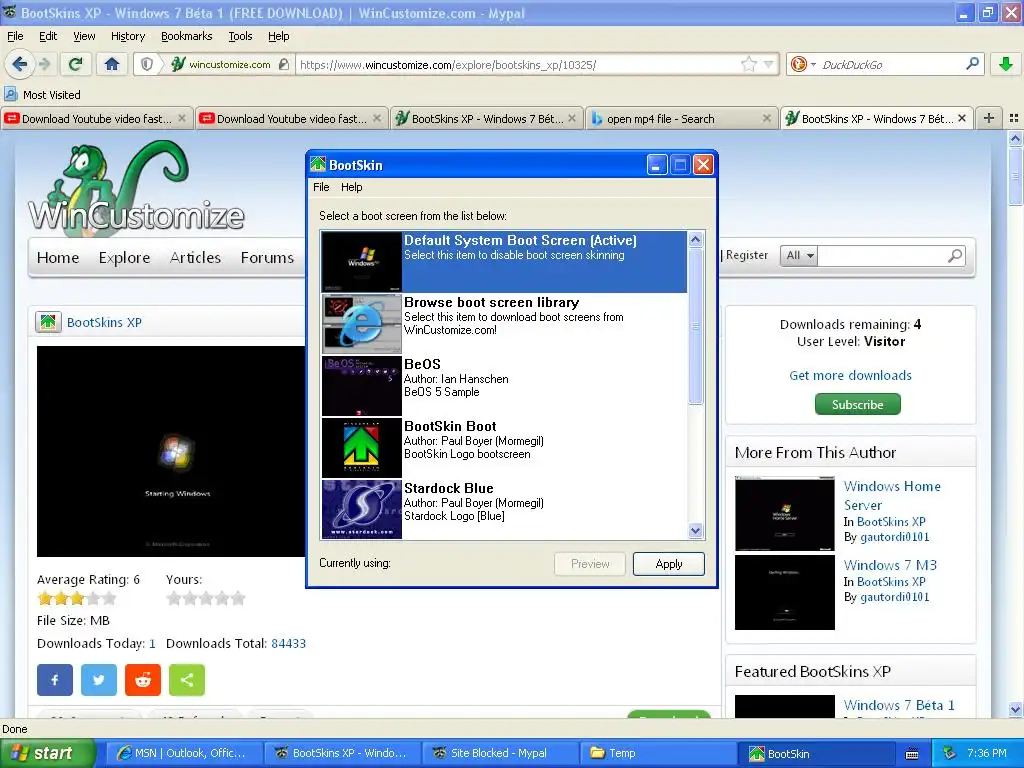The width and height of the screenshot is (1024, 768).
Task: Click the DuckDuckGo search magnifier icon
Action: click(x=972, y=64)
